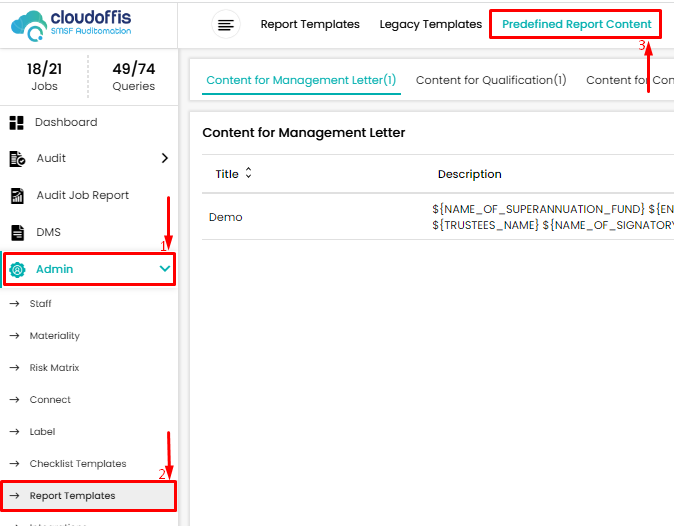Click the Audit Job Report chart icon
Screen dimensions: 674x526
[x=17, y=196]
